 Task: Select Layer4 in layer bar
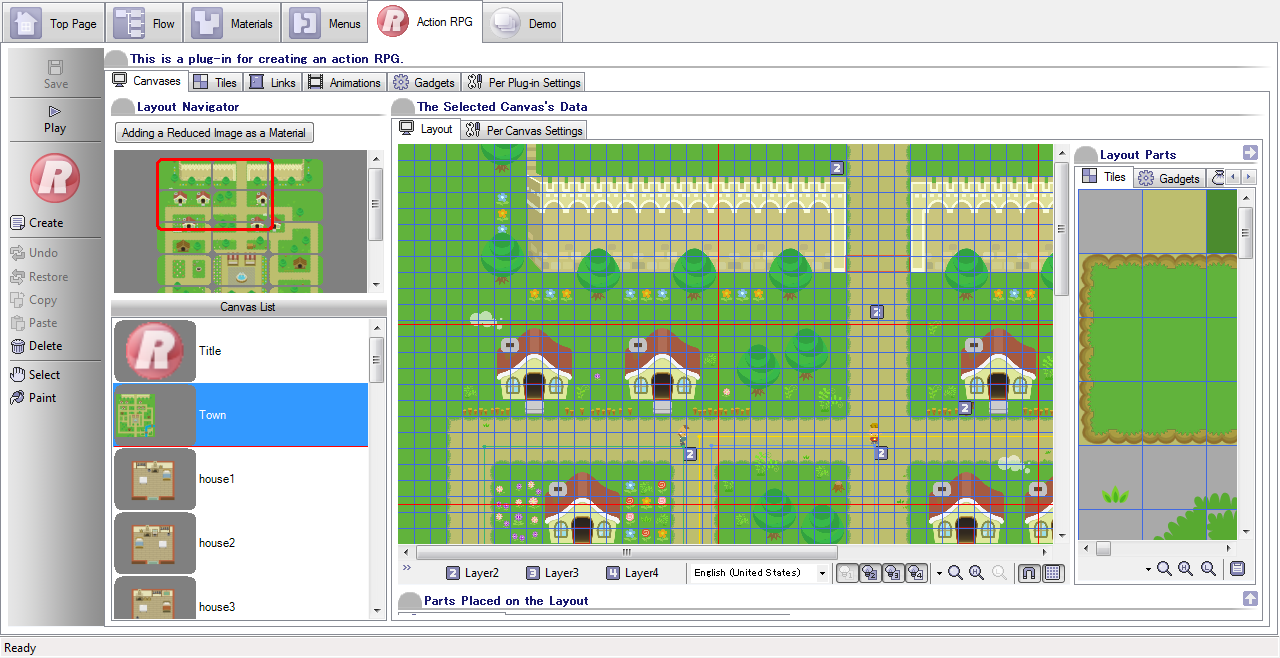point(632,573)
